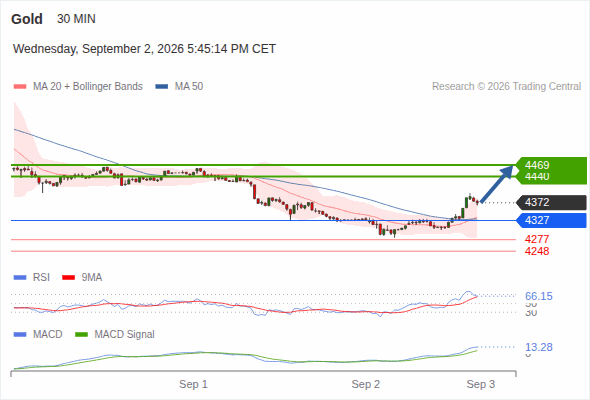Image resolution: width=590 pixels, height=400 pixels.
Task: Click the MACD Signal green legend swatch
Action: pyautogui.click(x=81, y=335)
